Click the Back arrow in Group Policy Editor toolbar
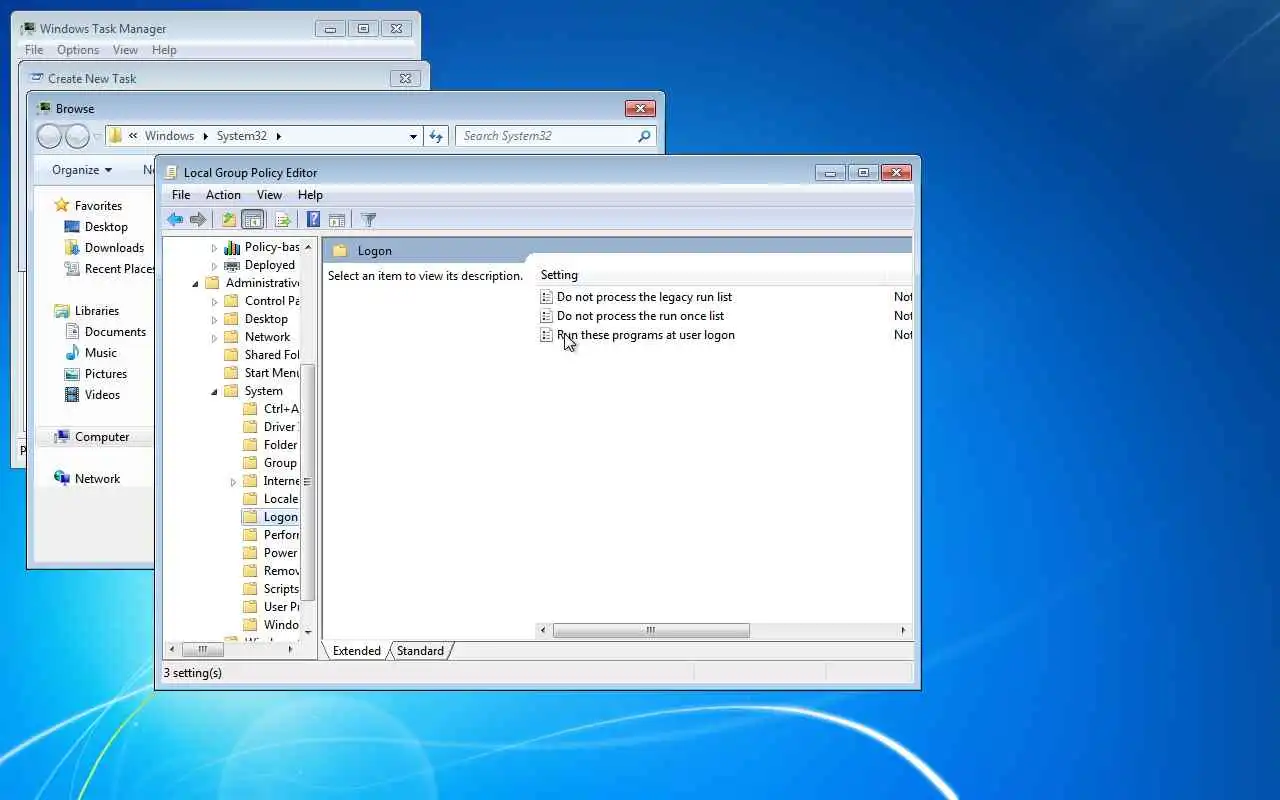This screenshot has height=800, width=1280. pyautogui.click(x=175, y=220)
